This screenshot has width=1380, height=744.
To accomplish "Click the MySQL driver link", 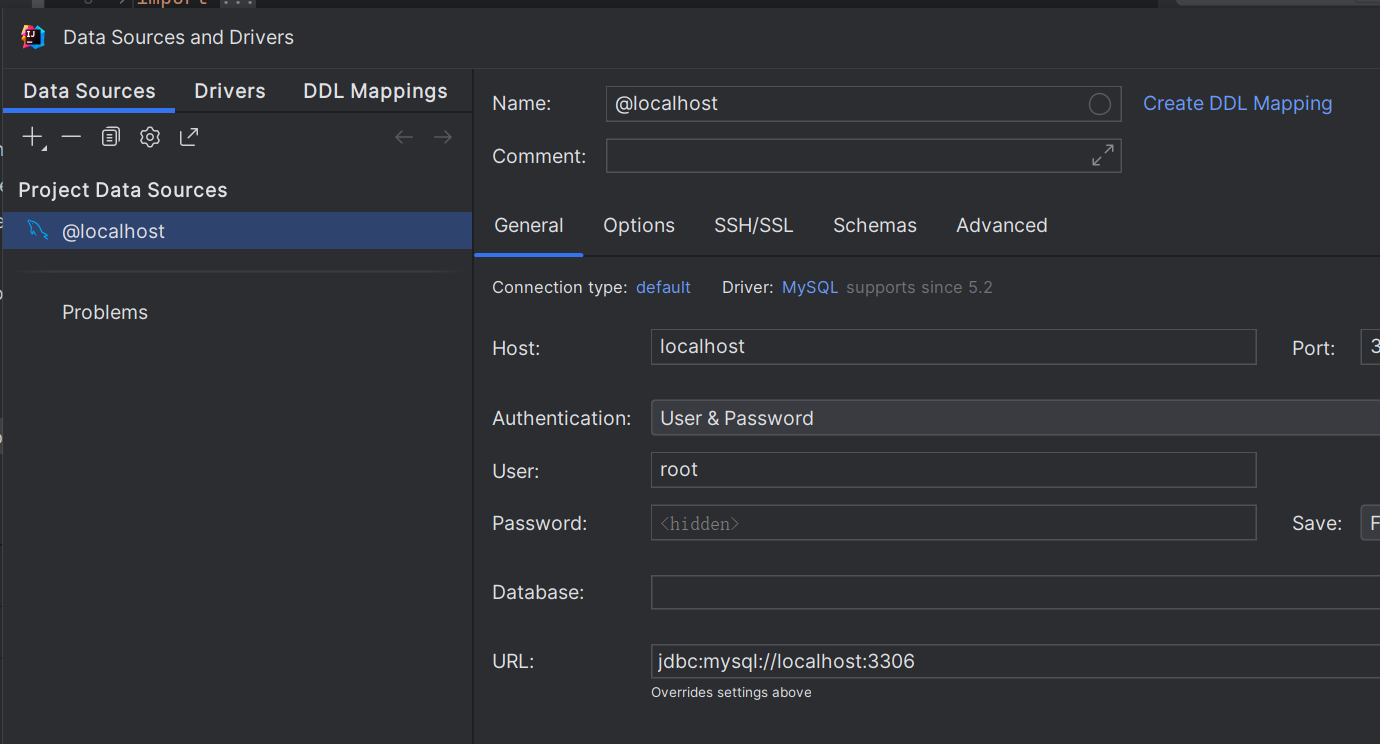I will tap(810, 287).
